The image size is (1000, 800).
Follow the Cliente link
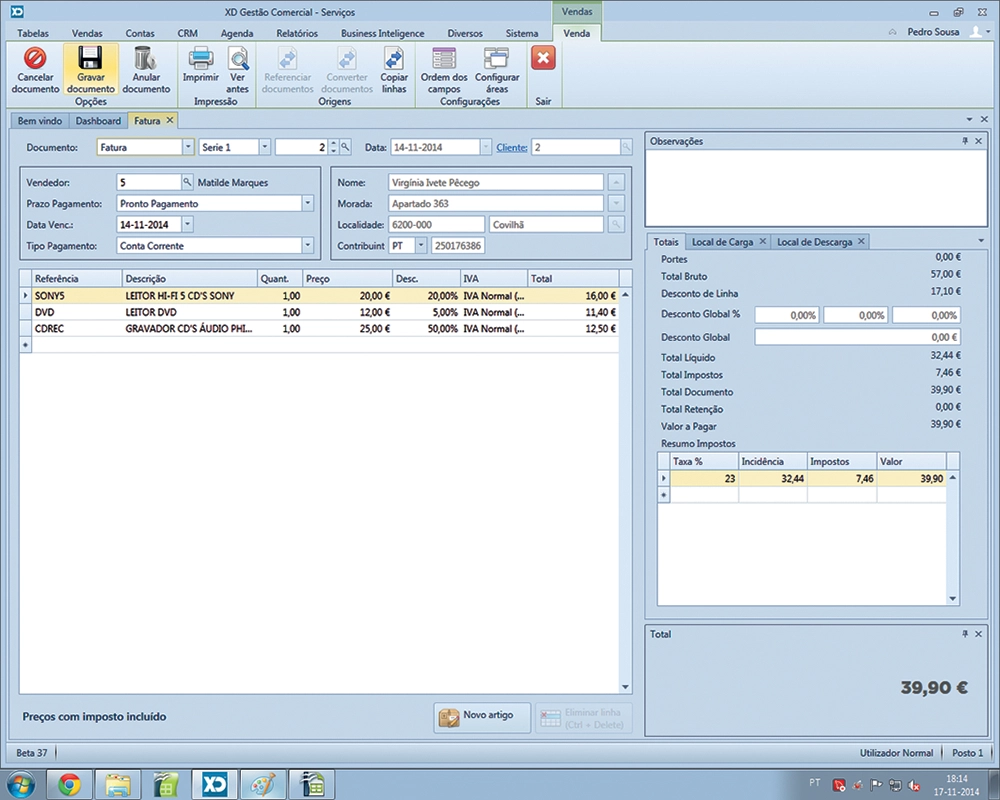(x=512, y=147)
